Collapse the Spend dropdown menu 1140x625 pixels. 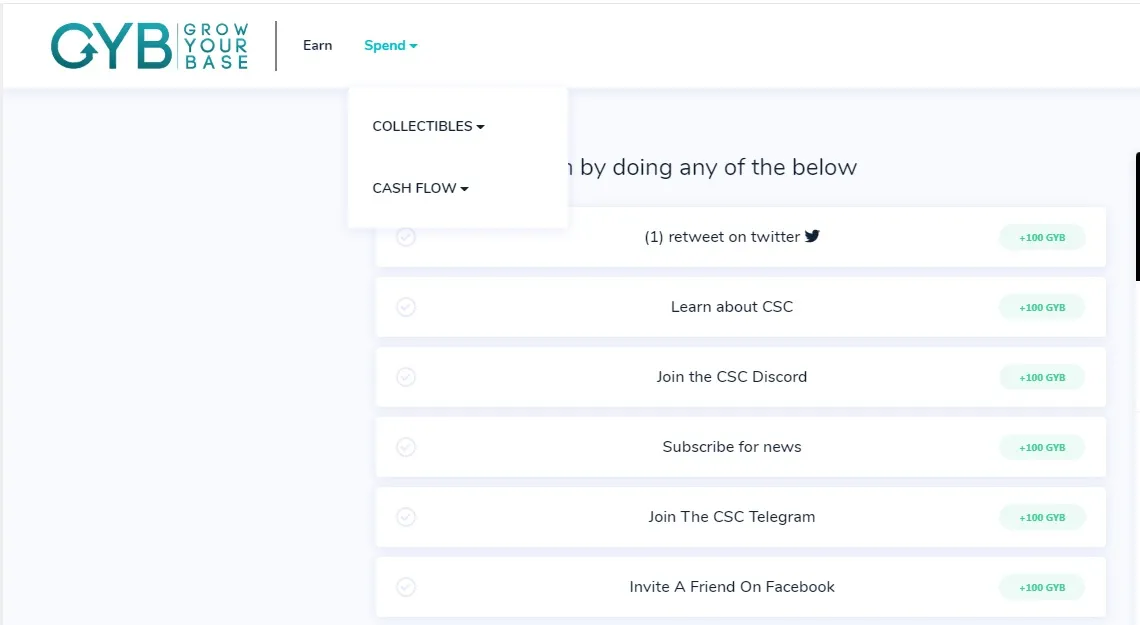[x=390, y=45]
